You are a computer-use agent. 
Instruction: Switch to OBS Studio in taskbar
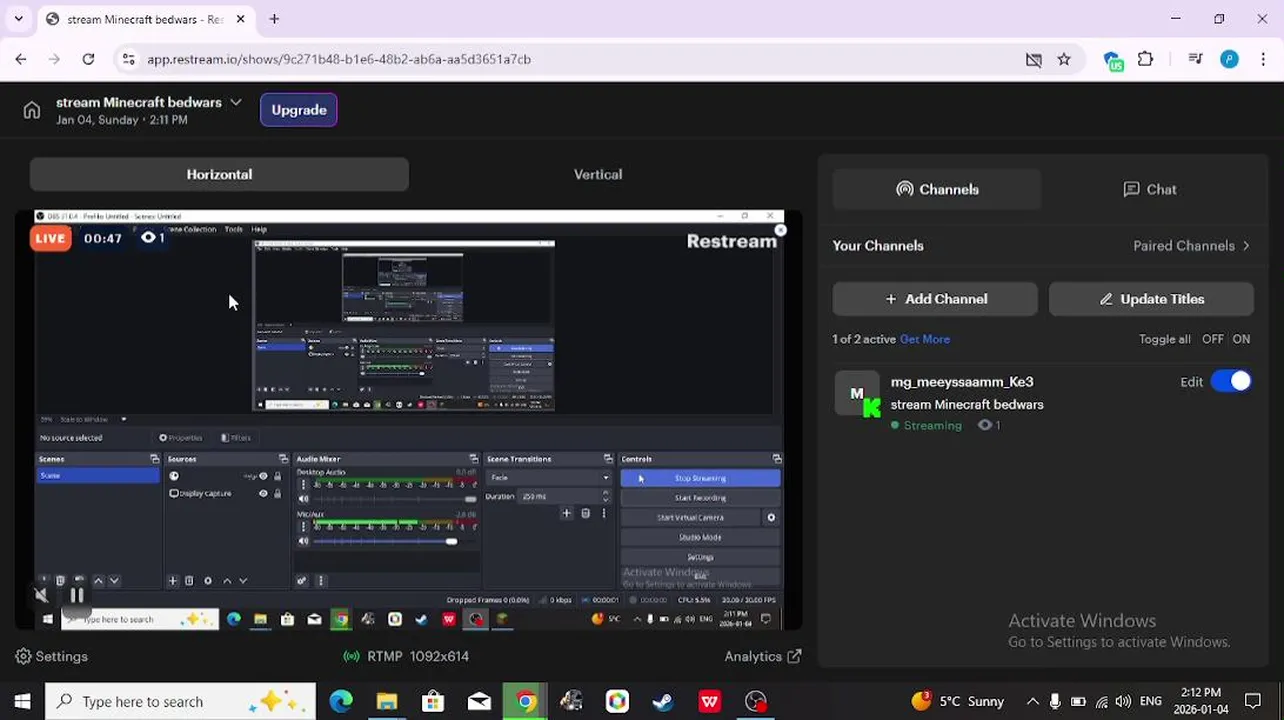(756, 701)
